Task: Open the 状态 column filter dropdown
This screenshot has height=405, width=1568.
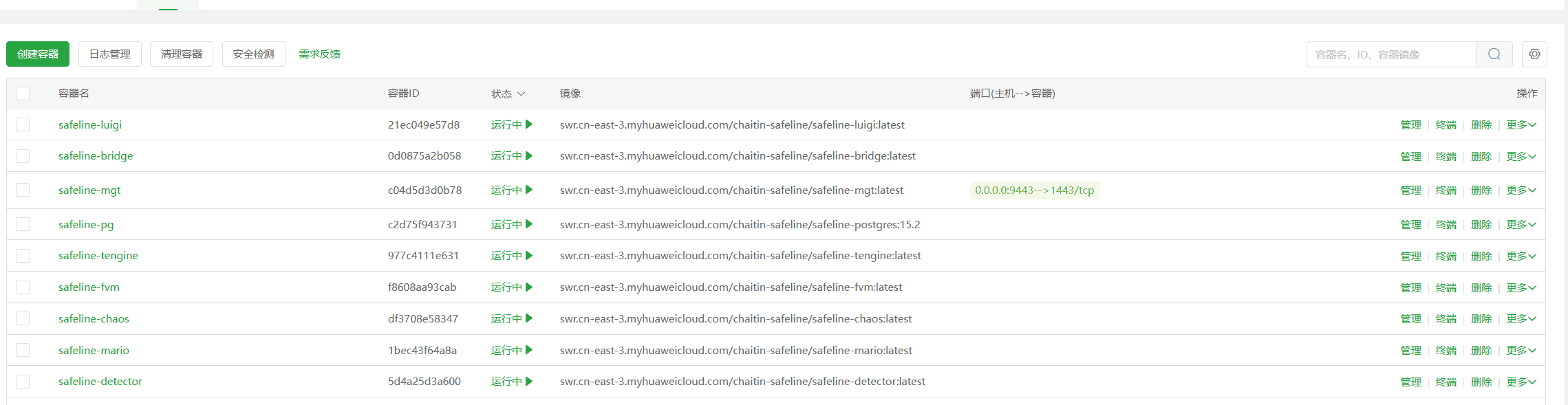Action: coord(508,94)
